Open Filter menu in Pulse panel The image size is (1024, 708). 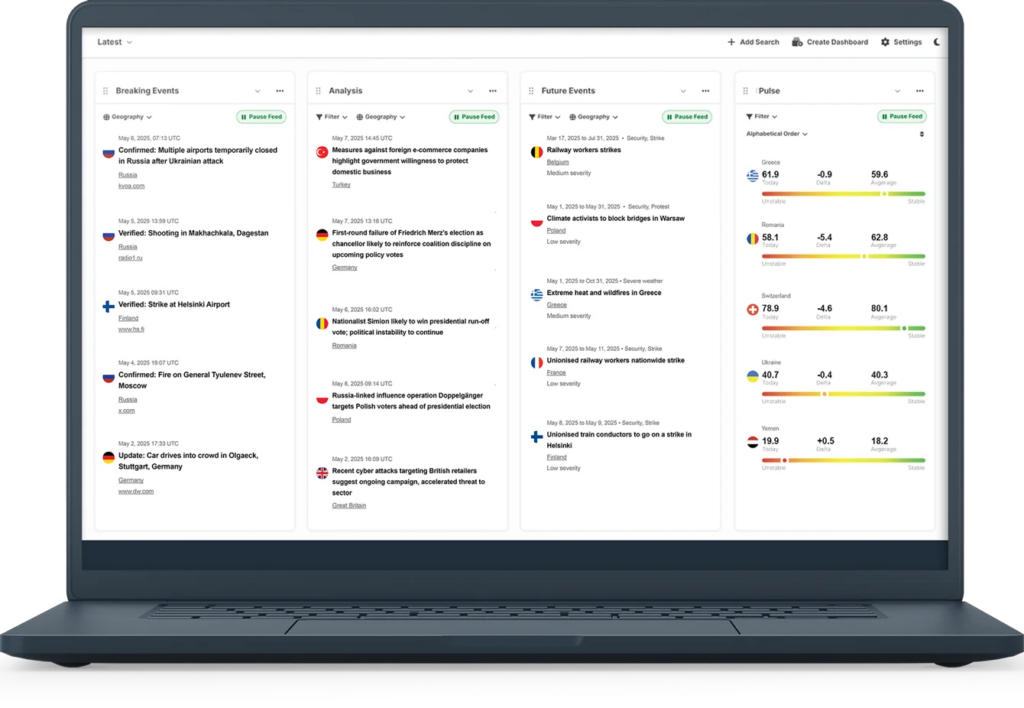(x=758, y=117)
